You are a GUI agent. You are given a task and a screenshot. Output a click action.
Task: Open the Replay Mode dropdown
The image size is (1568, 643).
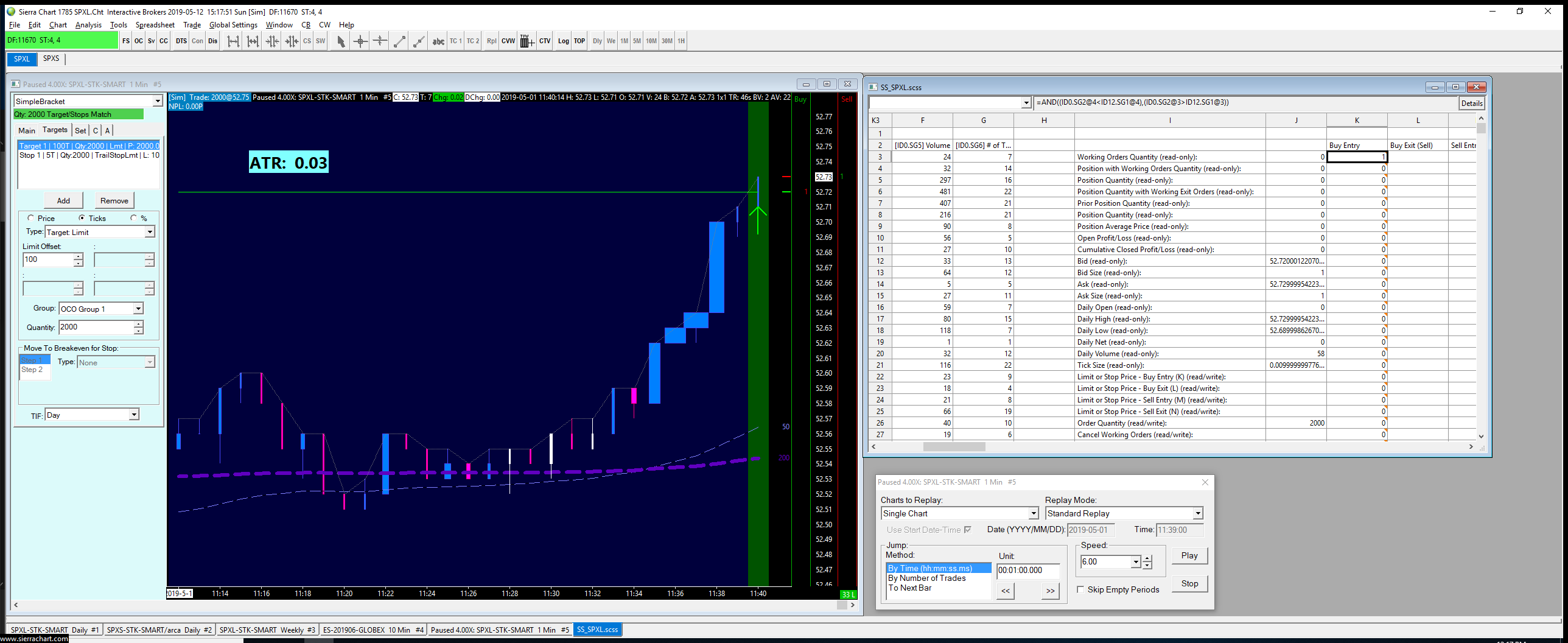(1197, 513)
